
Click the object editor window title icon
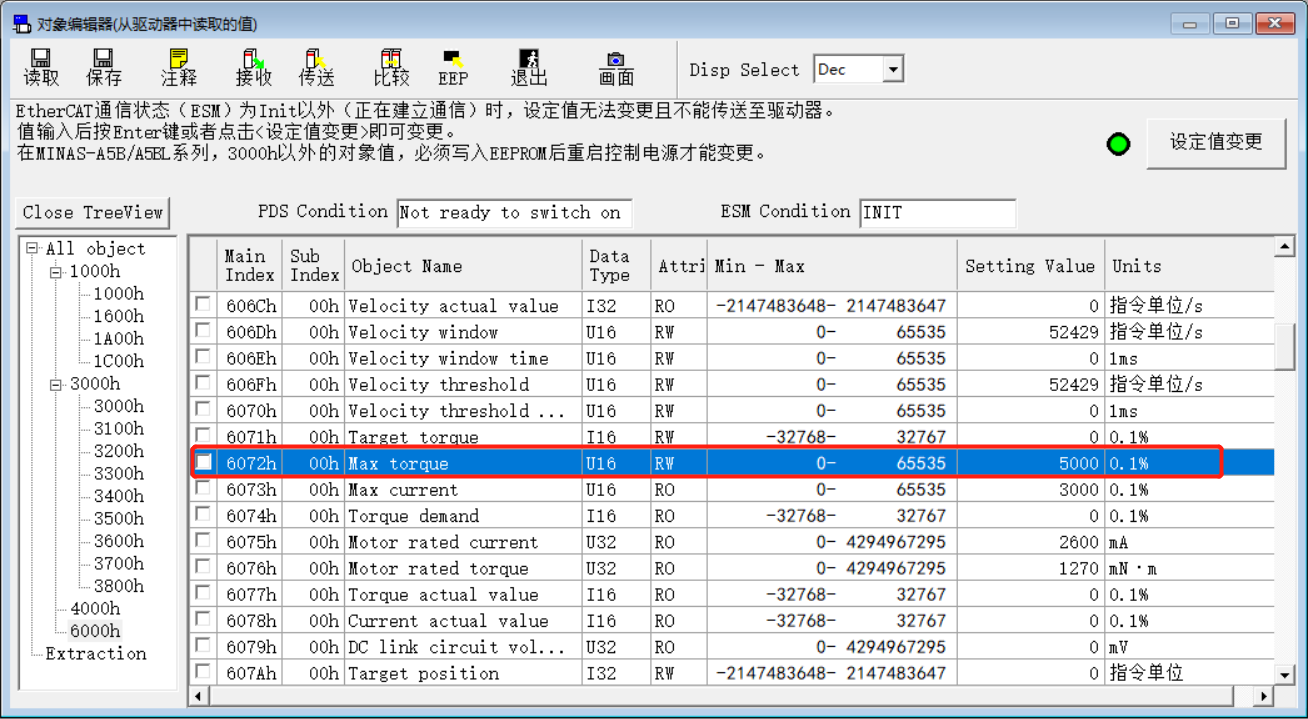click(x=22, y=24)
